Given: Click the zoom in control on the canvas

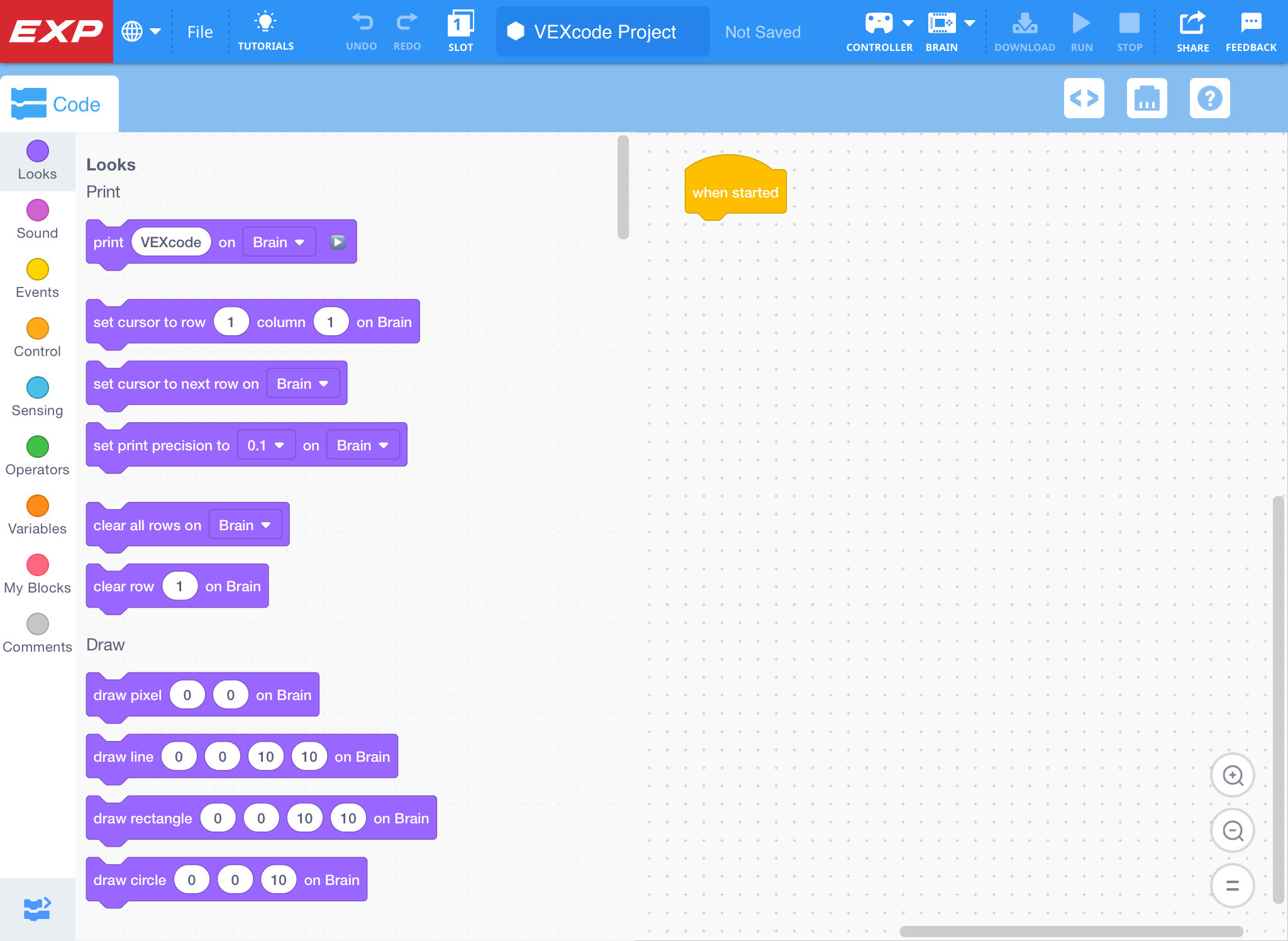Looking at the screenshot, I should [1233, 775].
